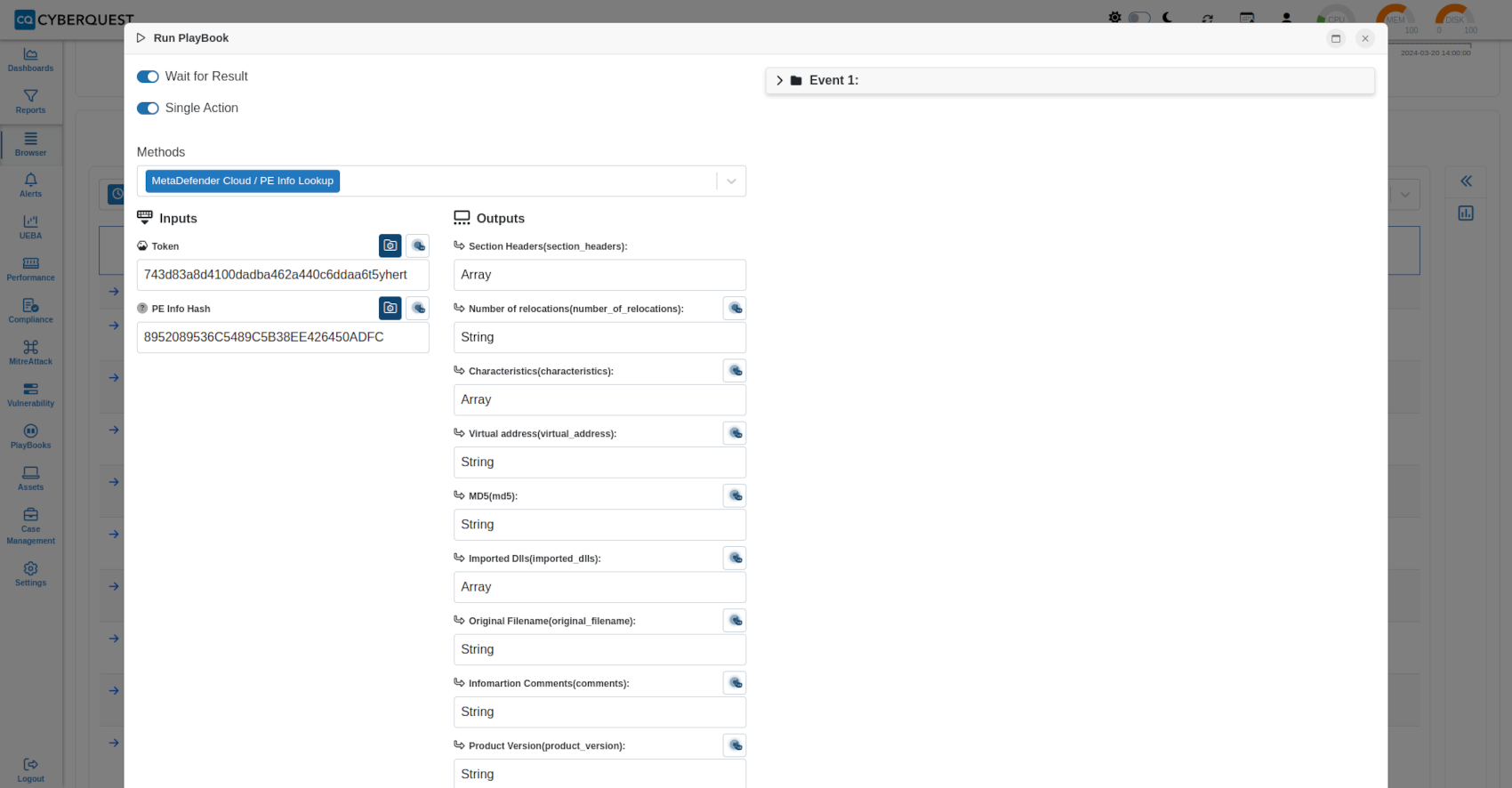The width and height of the screenshot is (1512, 788).
Task: Click the Outputs heading
Action: [x=500, y=219]
